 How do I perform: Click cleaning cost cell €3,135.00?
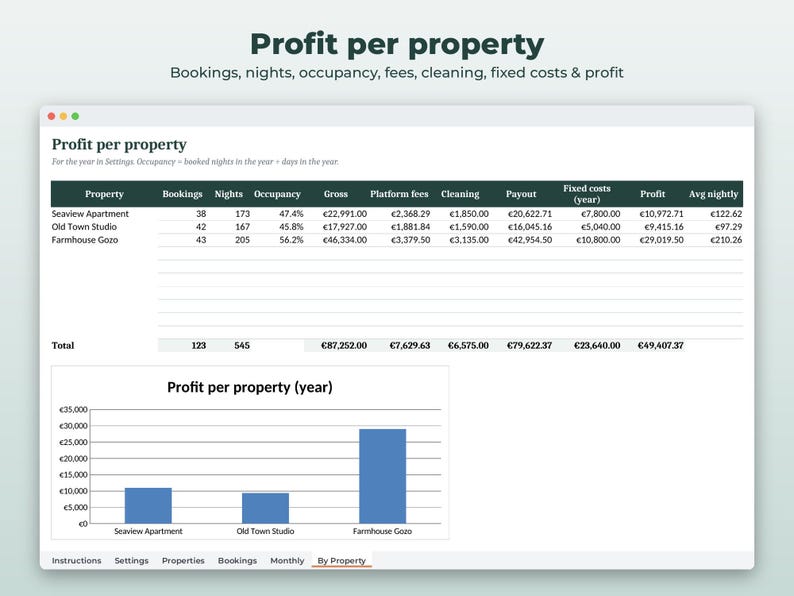pyautogui.click(x=469, y=240)
